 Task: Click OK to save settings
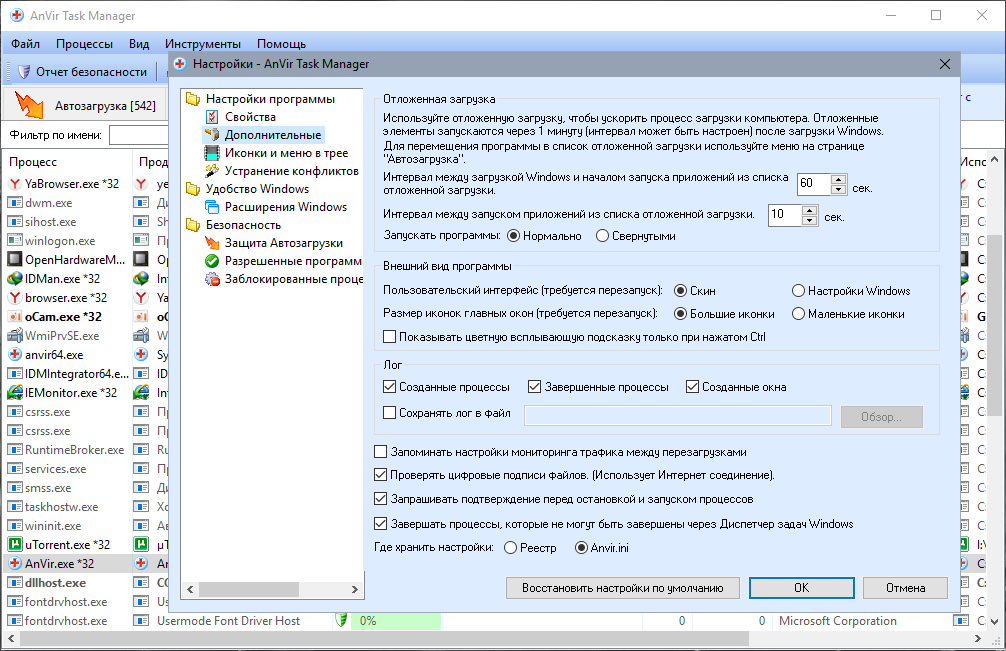(801, 588)
